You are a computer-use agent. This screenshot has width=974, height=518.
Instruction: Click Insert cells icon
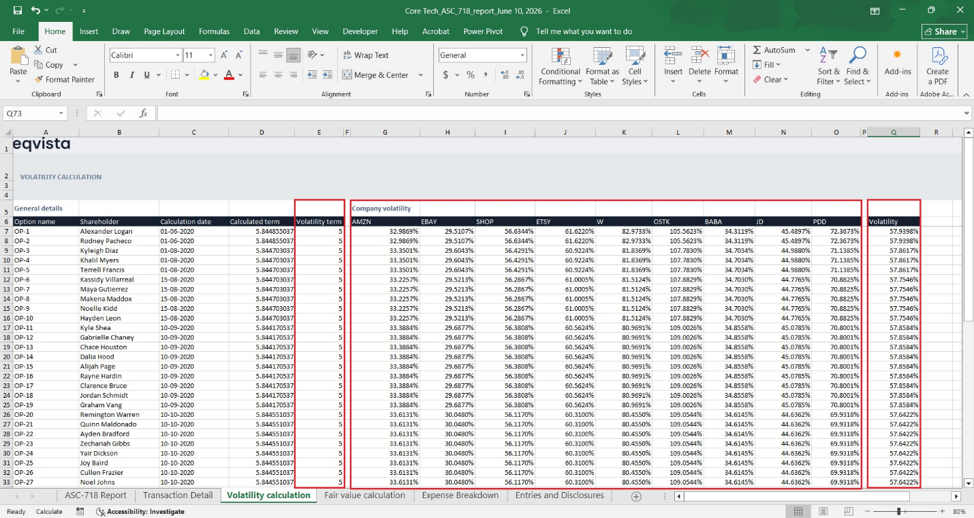click(673, 56)
